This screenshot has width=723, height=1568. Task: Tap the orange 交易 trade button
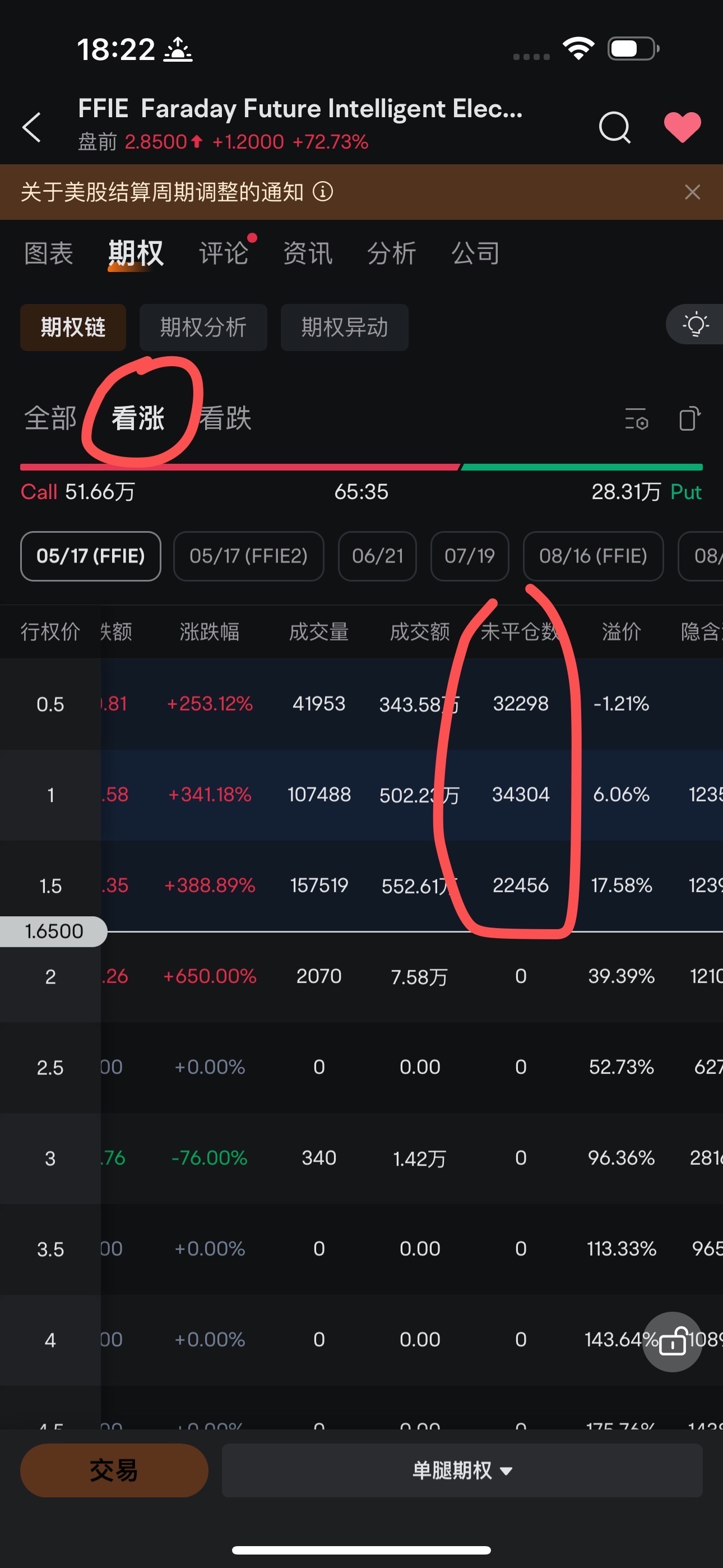(114, 1470)
